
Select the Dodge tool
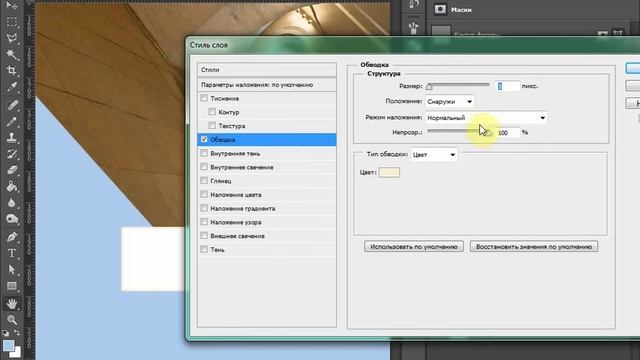point(12,219)
